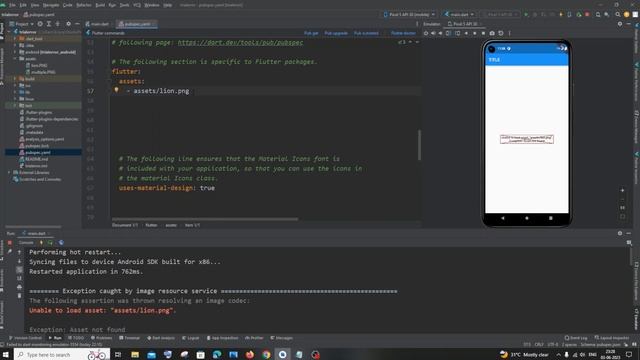Switch to the main.dart editor tab
The height and width of the screenshot is (360, 640).
98,24
